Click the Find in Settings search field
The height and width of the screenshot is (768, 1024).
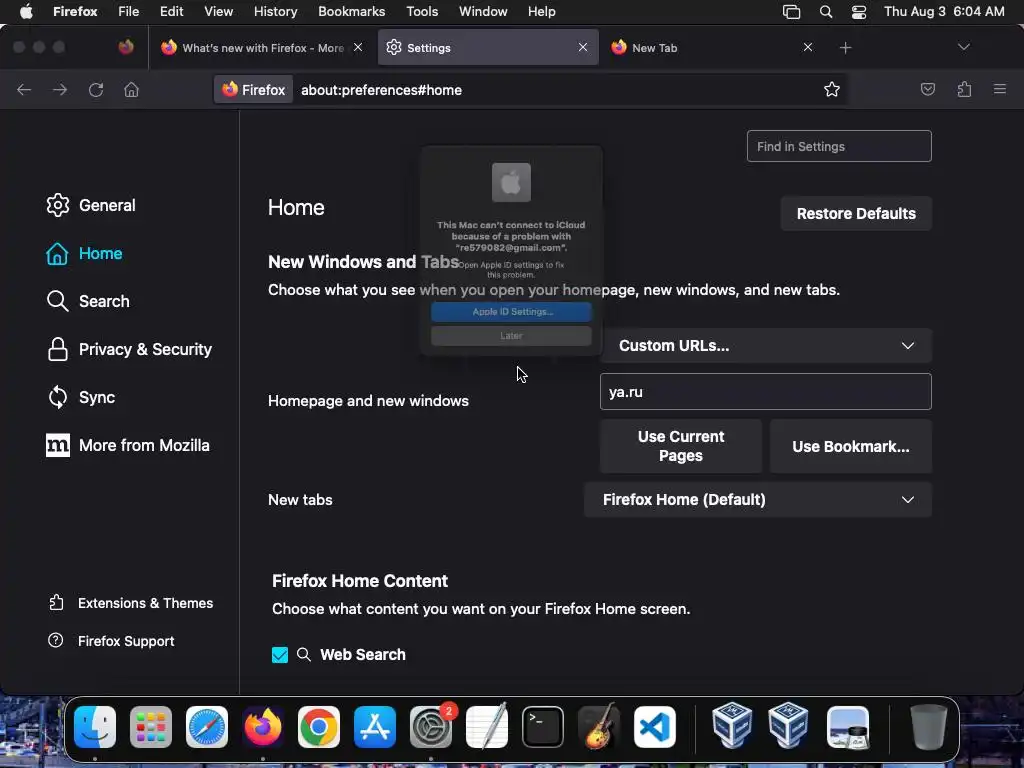[x=839, y=146]
